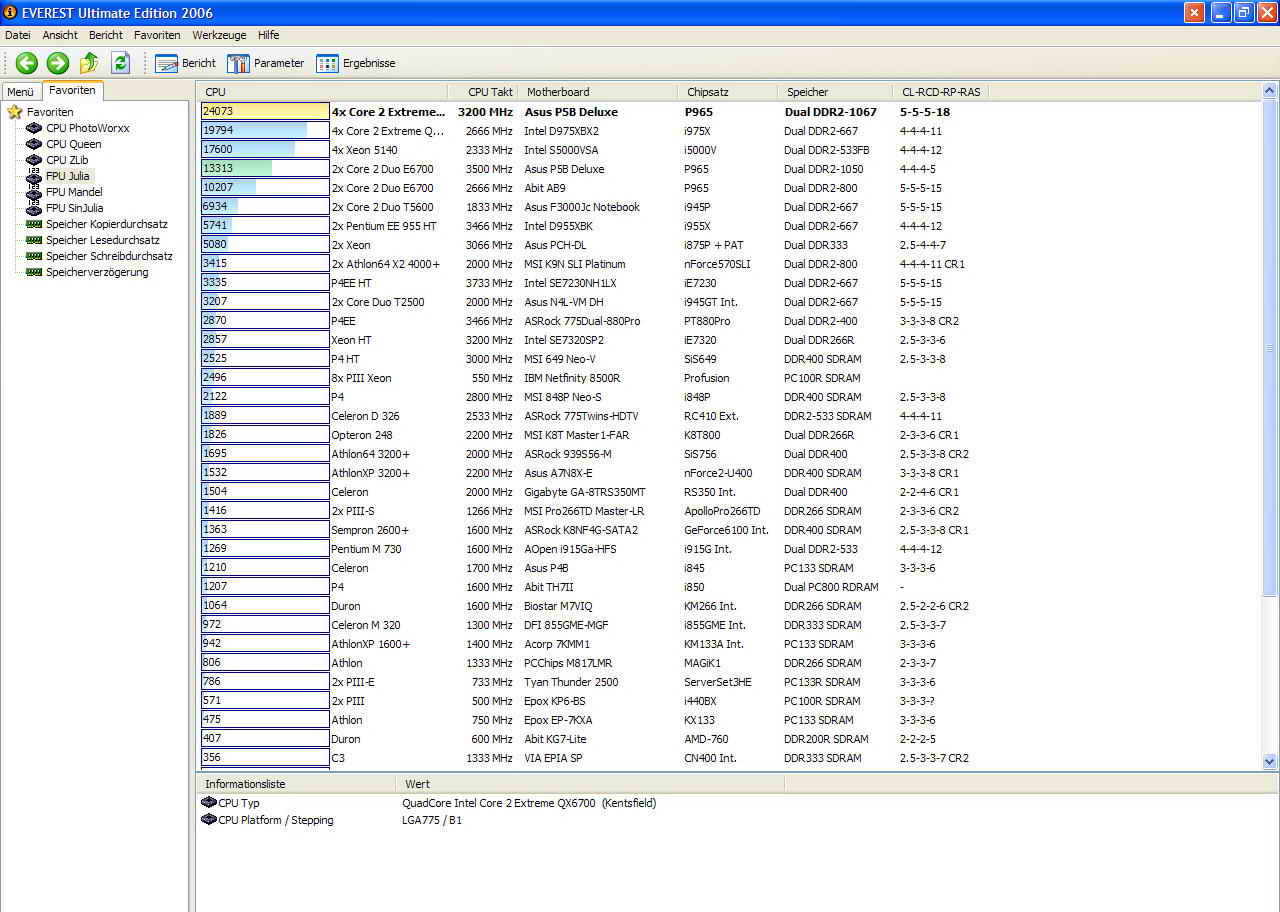Click the FPU Julia icon
The image size is (1280, 912).
pyautogui.click(x=34, y=176)
